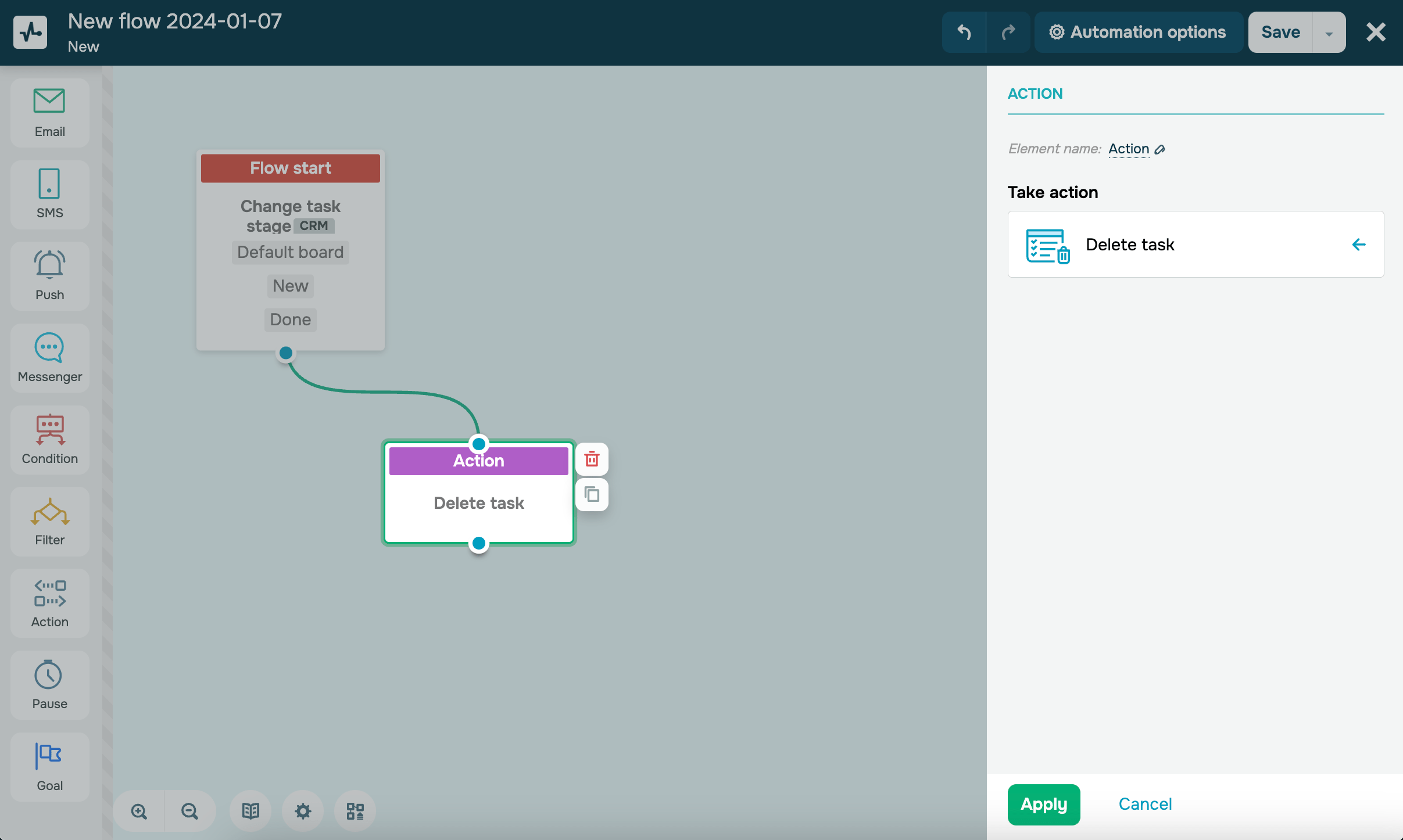Select the Email element in sidebar
The width and height of the screenshot is (1403, 840).
[49, 113]
